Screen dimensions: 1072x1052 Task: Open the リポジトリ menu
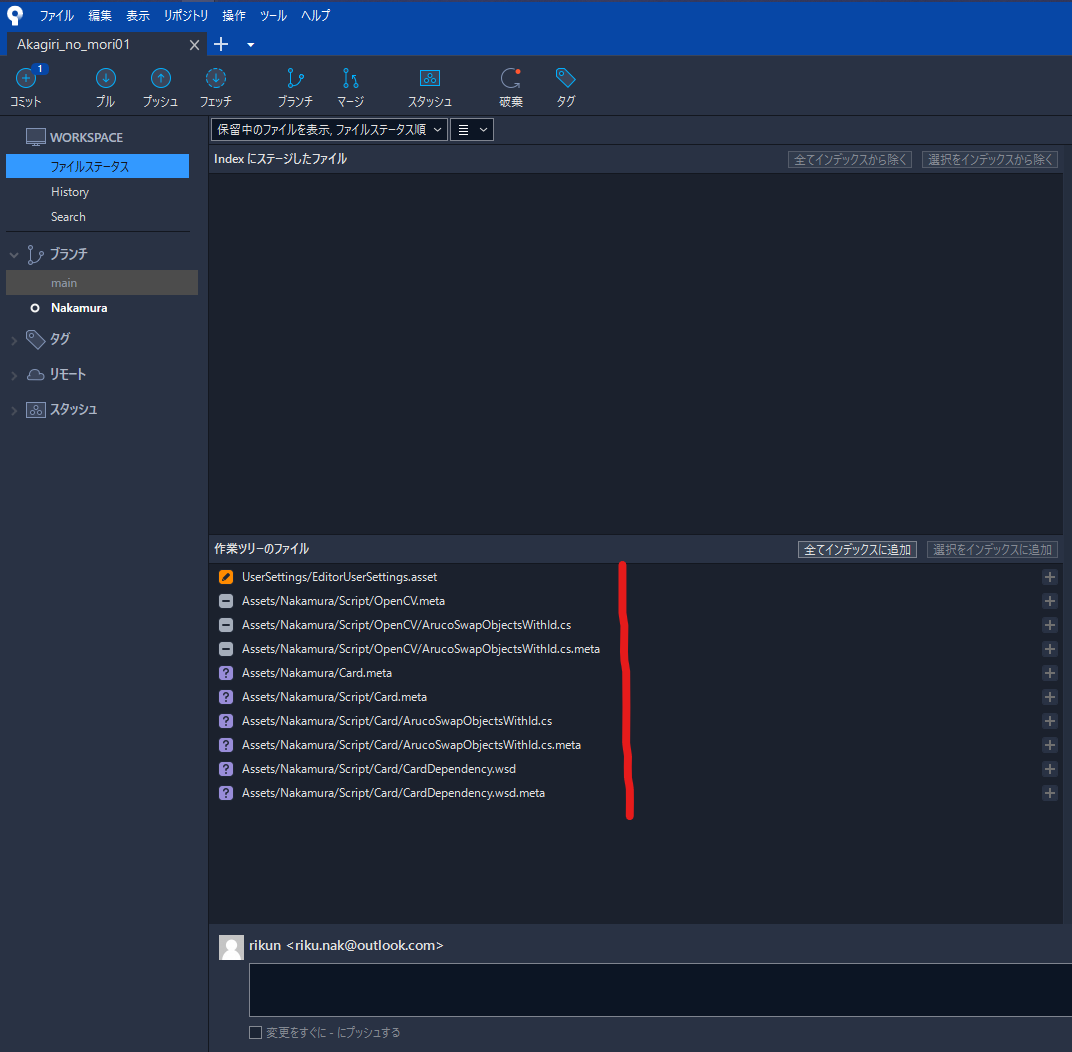tap(185, 15)
